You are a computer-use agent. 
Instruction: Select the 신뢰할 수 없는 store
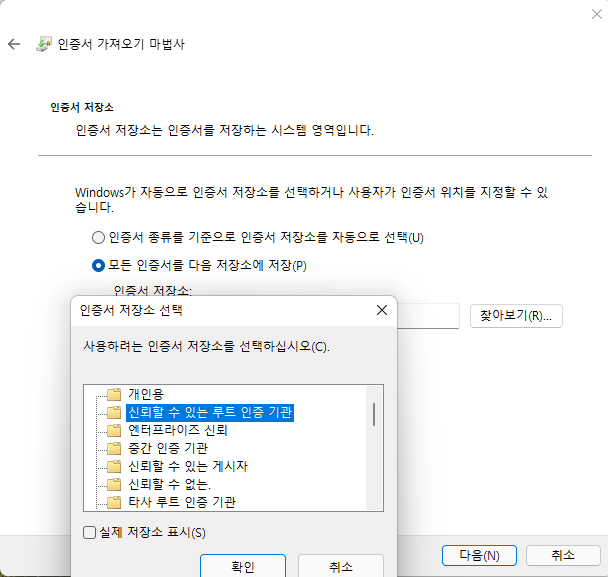tap(169, 484)
